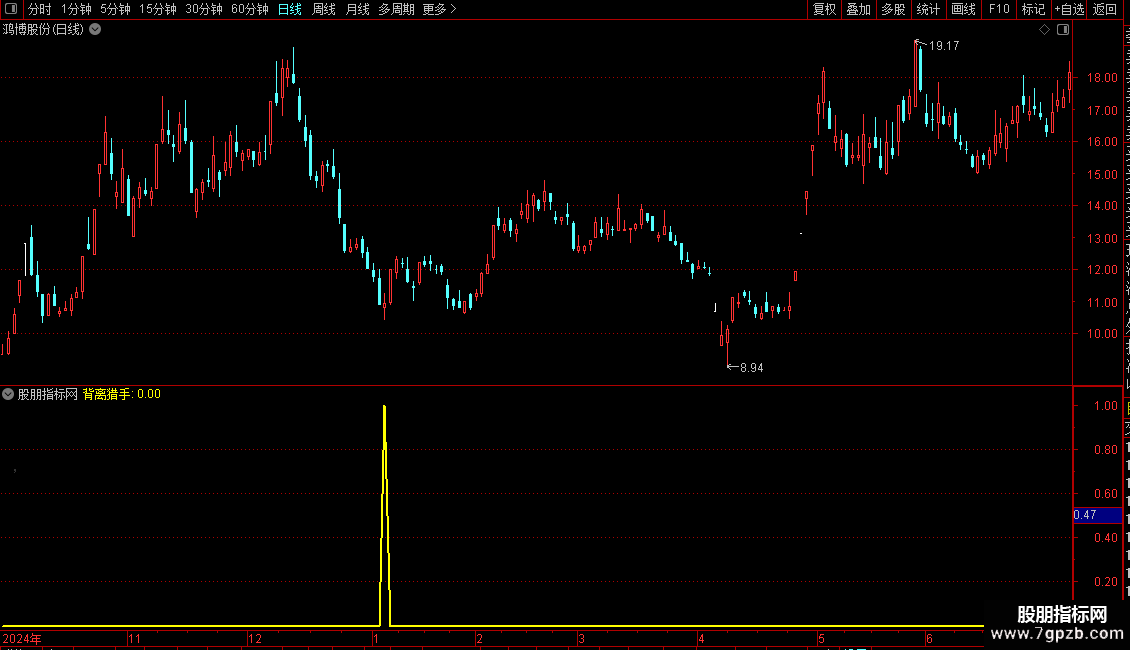Screen dimensions: 1130x650
Task: Click the 叠加 overlay button
Action: (858, 9)
